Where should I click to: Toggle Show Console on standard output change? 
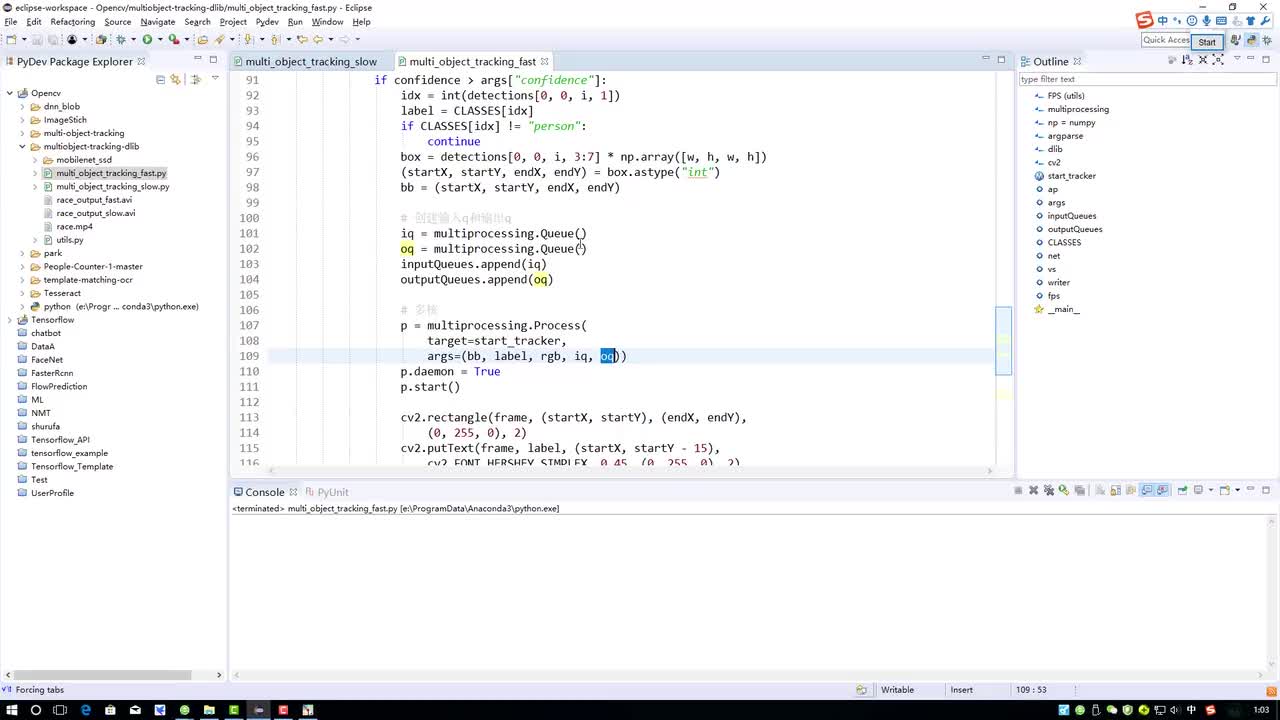click(1147, 491)
